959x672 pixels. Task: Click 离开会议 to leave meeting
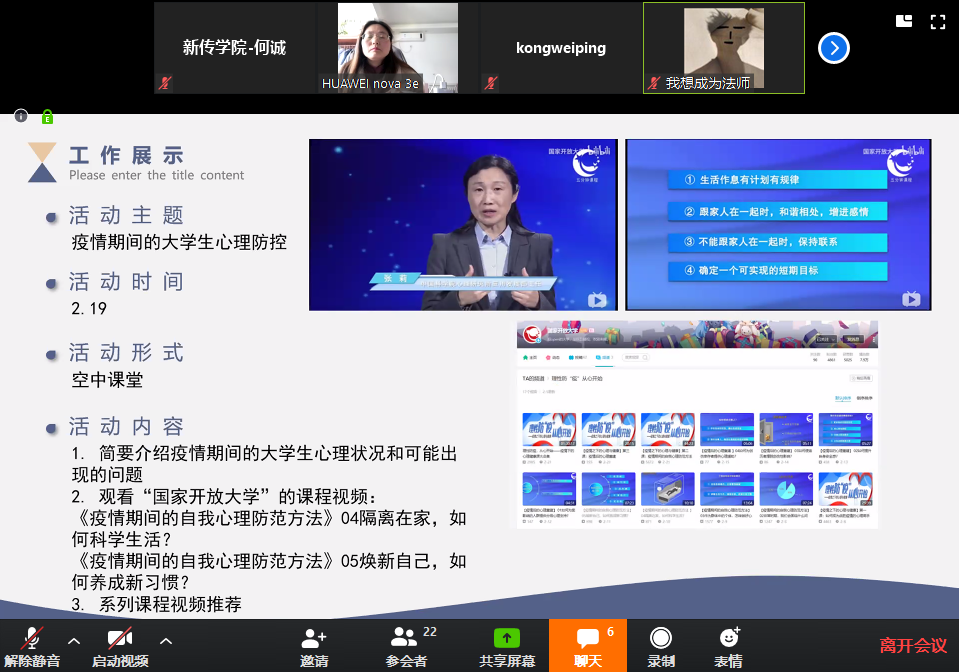913,646
